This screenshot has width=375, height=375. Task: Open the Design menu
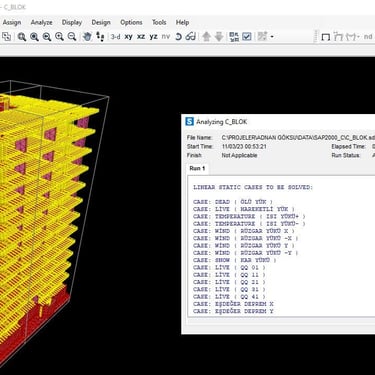click(x=101, y=22)
